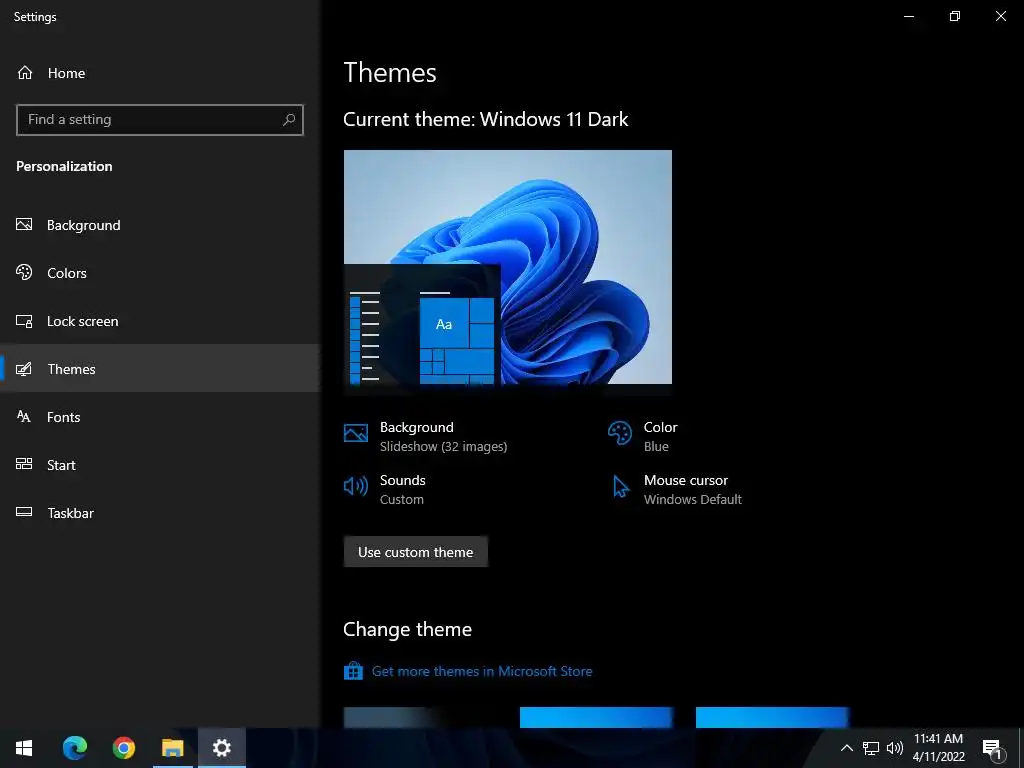Click the Start tiles icon in sidebar
1024x768 pixels.
[24, 464]
